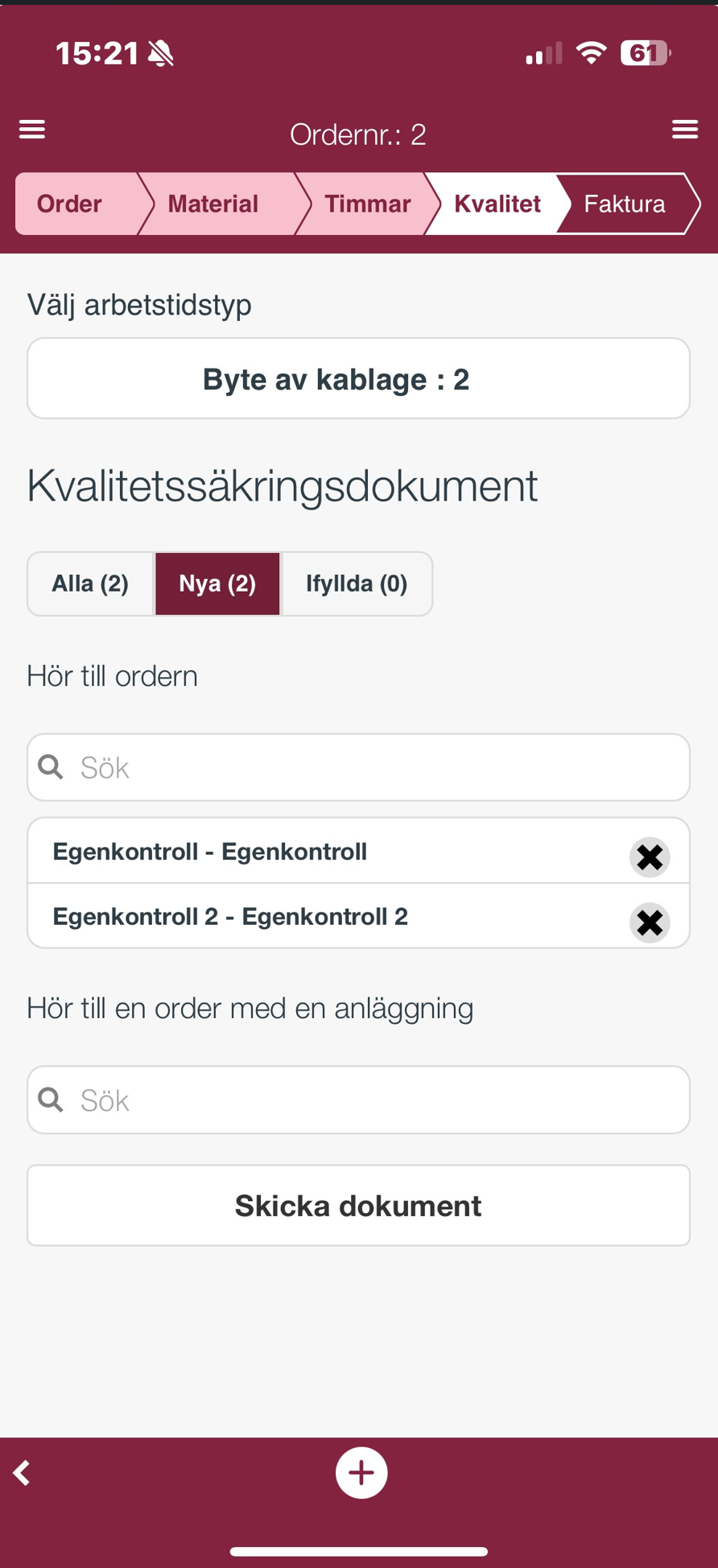Open the left hamburger menu
718x1568 pixels.
[32, 129]
